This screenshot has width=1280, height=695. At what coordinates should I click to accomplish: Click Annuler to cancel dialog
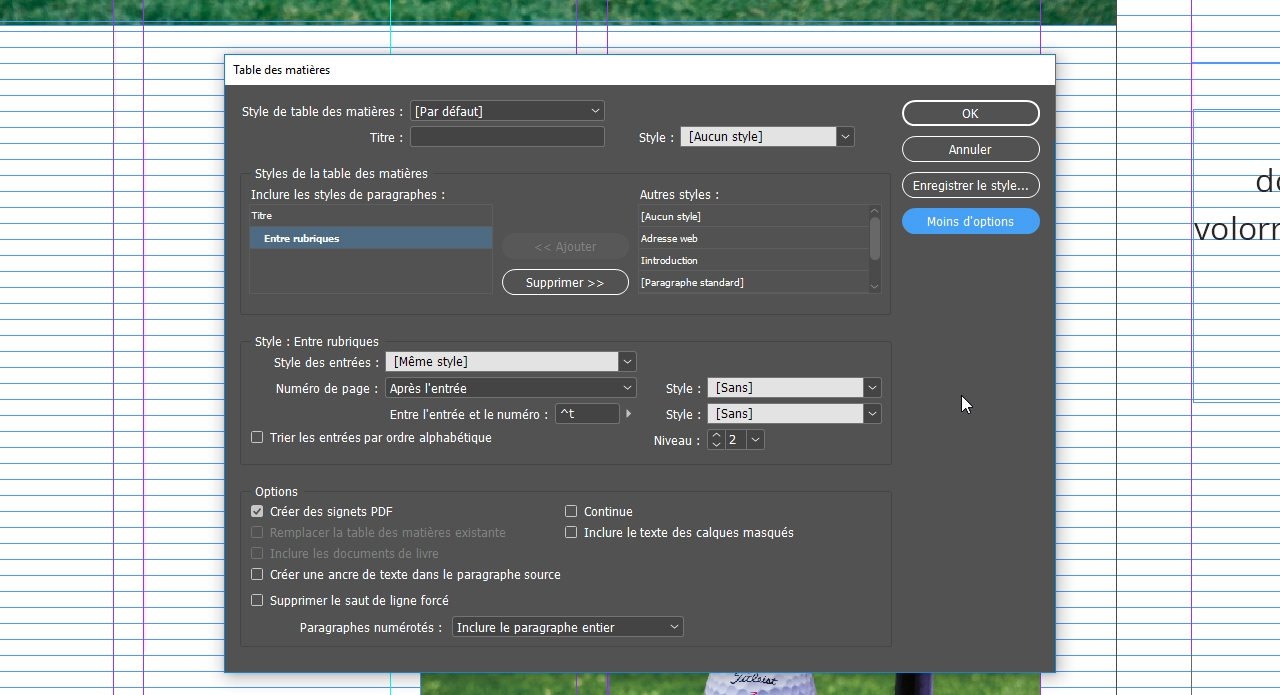(x=970, y=149)
